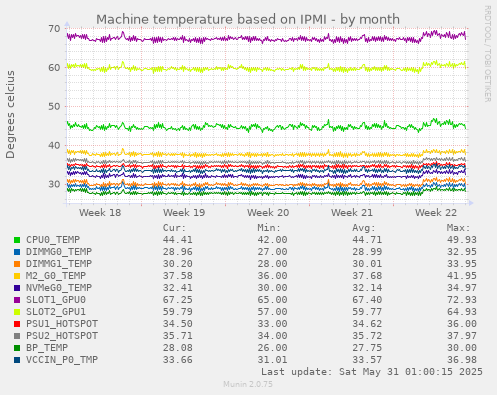The width and height of the screenshot is (497, 395).
Task: Select the M2_G0_TEMP legend label
Action: [56, 276]
